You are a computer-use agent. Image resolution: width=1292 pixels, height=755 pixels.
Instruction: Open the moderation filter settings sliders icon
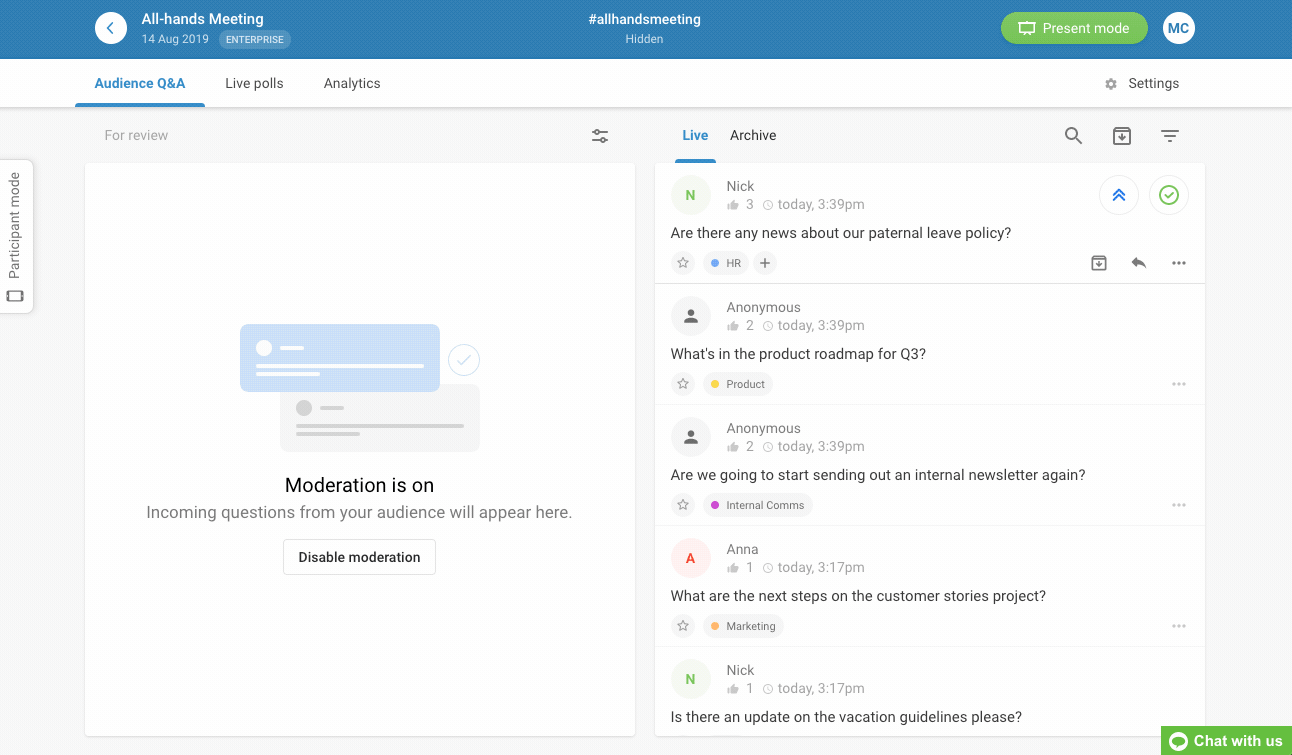click(x=600, y=136)
